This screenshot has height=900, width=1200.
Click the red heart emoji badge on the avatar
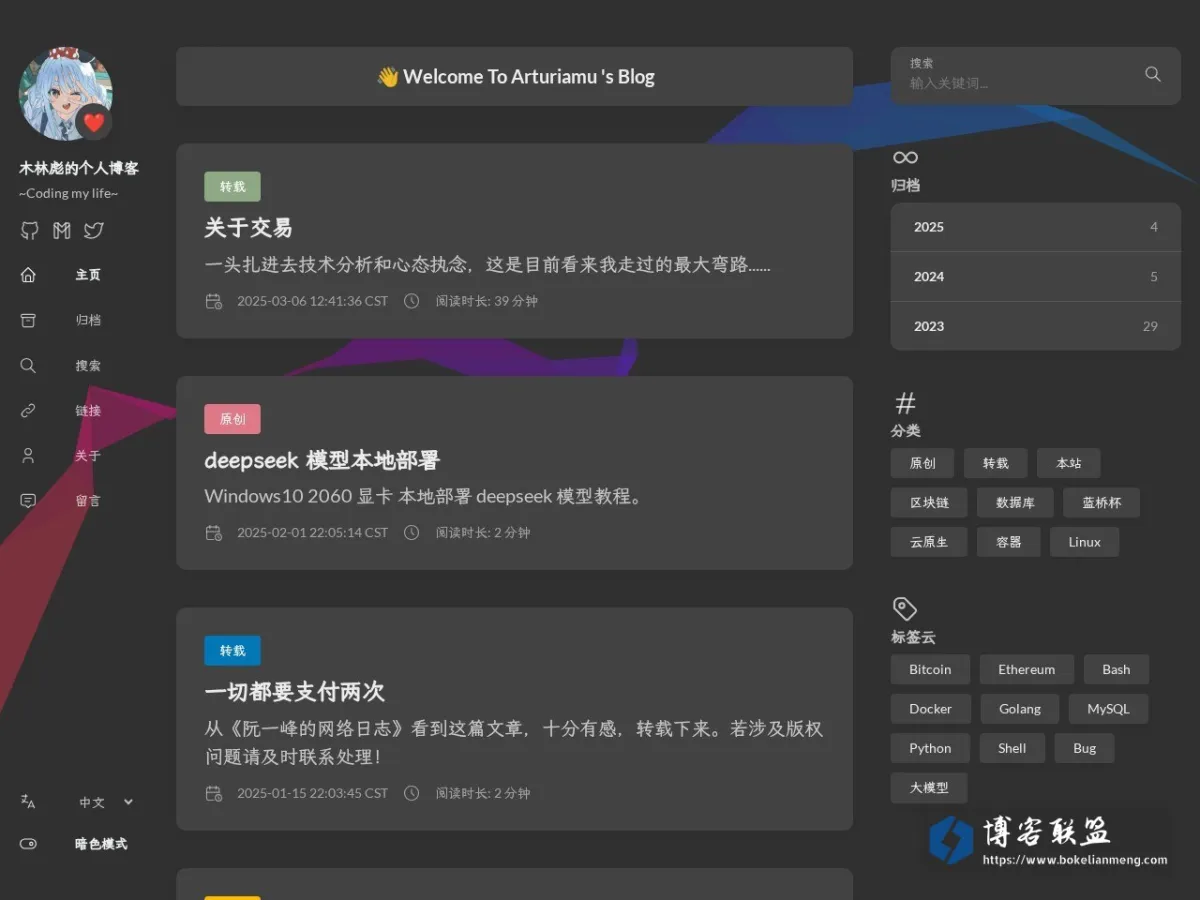(x=94, y=122)
